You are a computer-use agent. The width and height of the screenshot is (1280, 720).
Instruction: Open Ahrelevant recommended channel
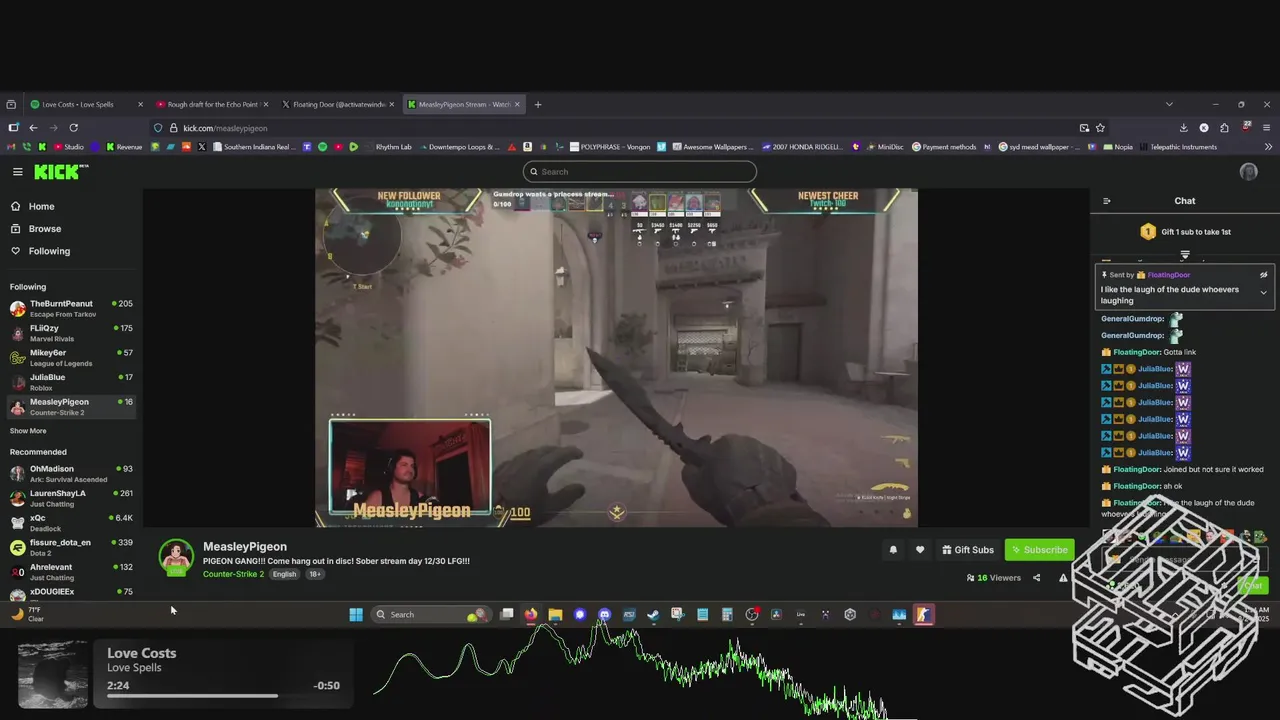point(71,572)
